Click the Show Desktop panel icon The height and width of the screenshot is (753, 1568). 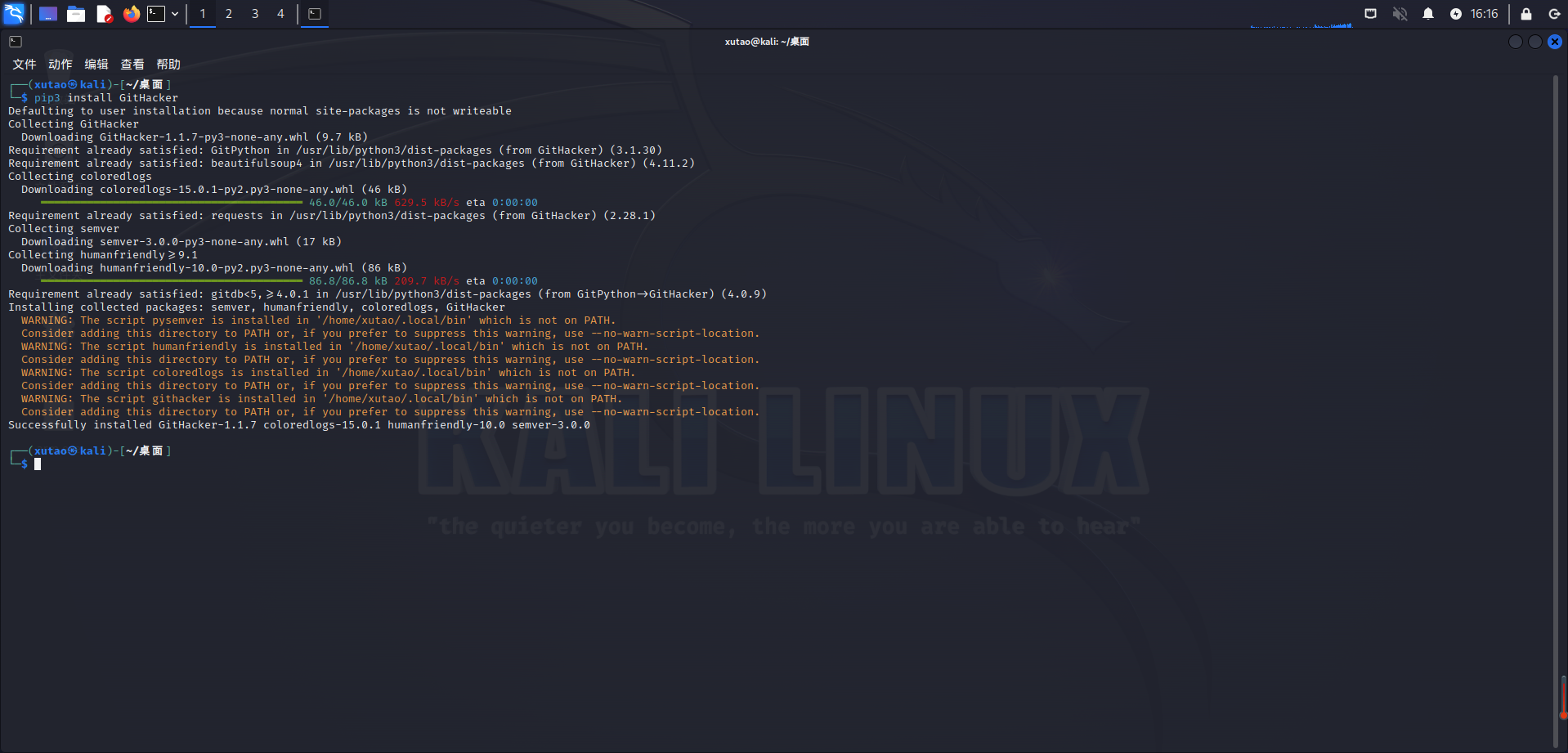click(48, 14)
